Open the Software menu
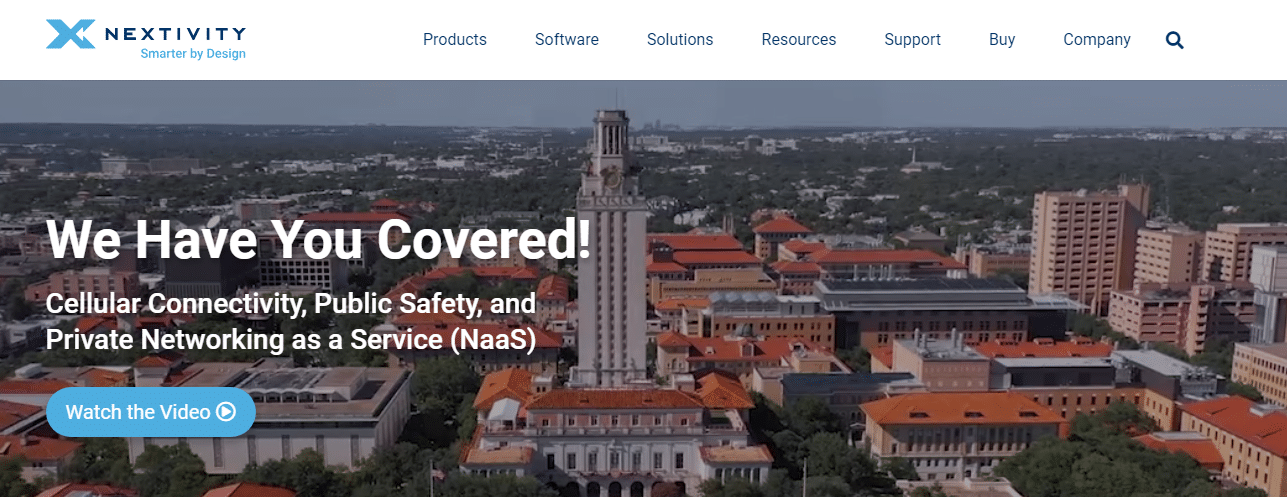 coord(567,40)
